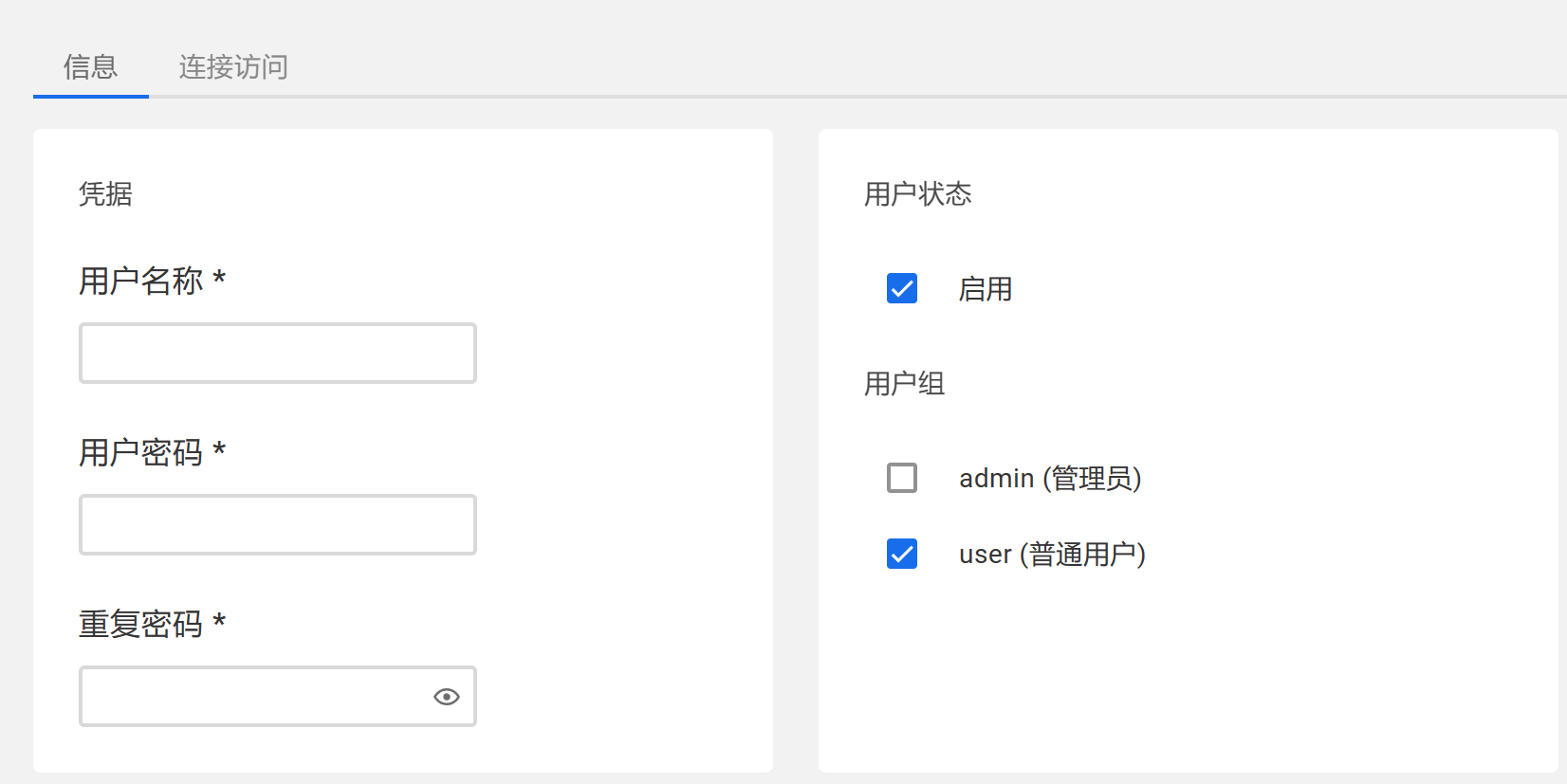Click the 用户密码 field label
Image resolution: width=1567 pixels, height=784 pixels.
click(141, 452)
